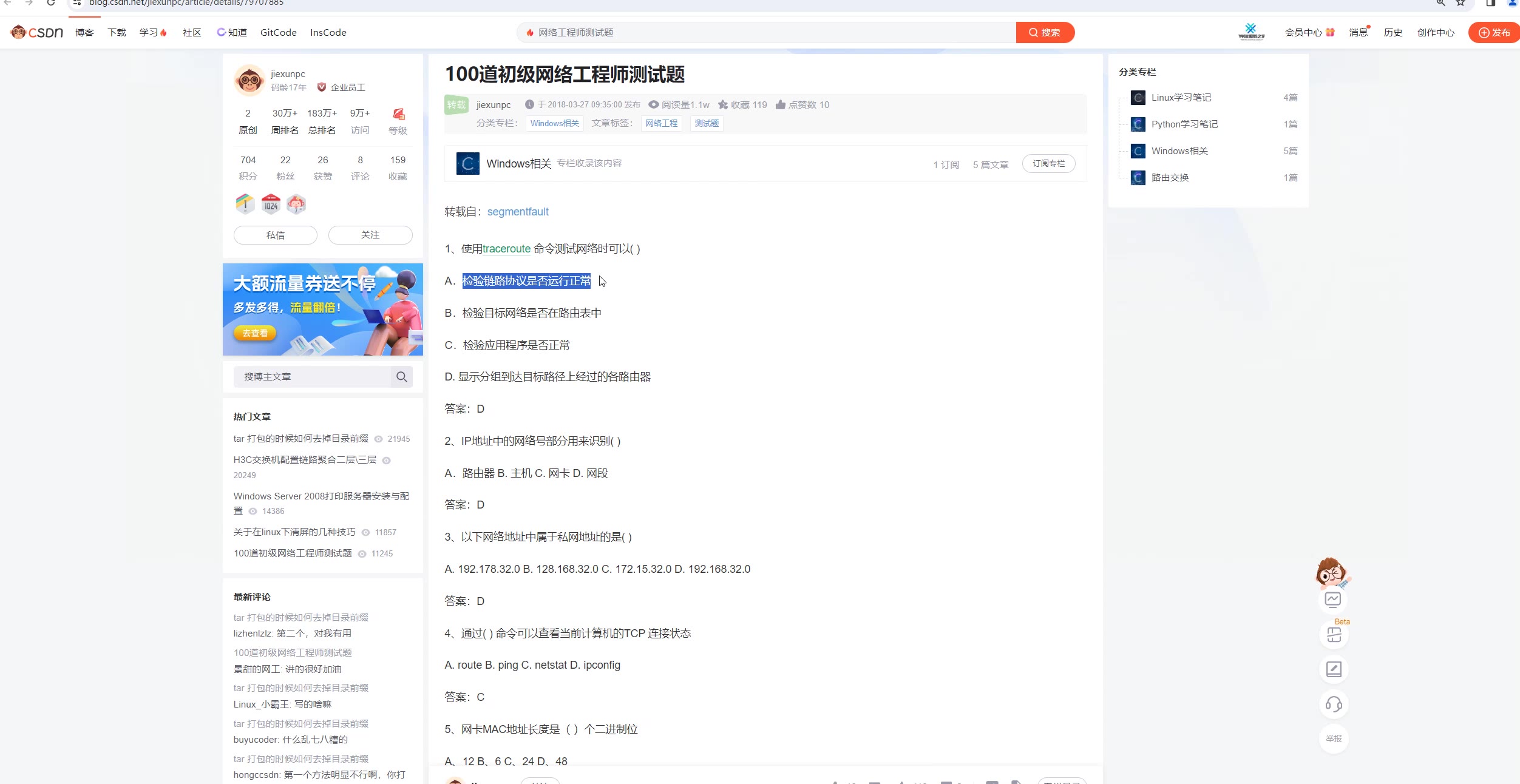The image size is (1520, 784).
Task: Click the 1024 badge medal
Action: [271, 204]
